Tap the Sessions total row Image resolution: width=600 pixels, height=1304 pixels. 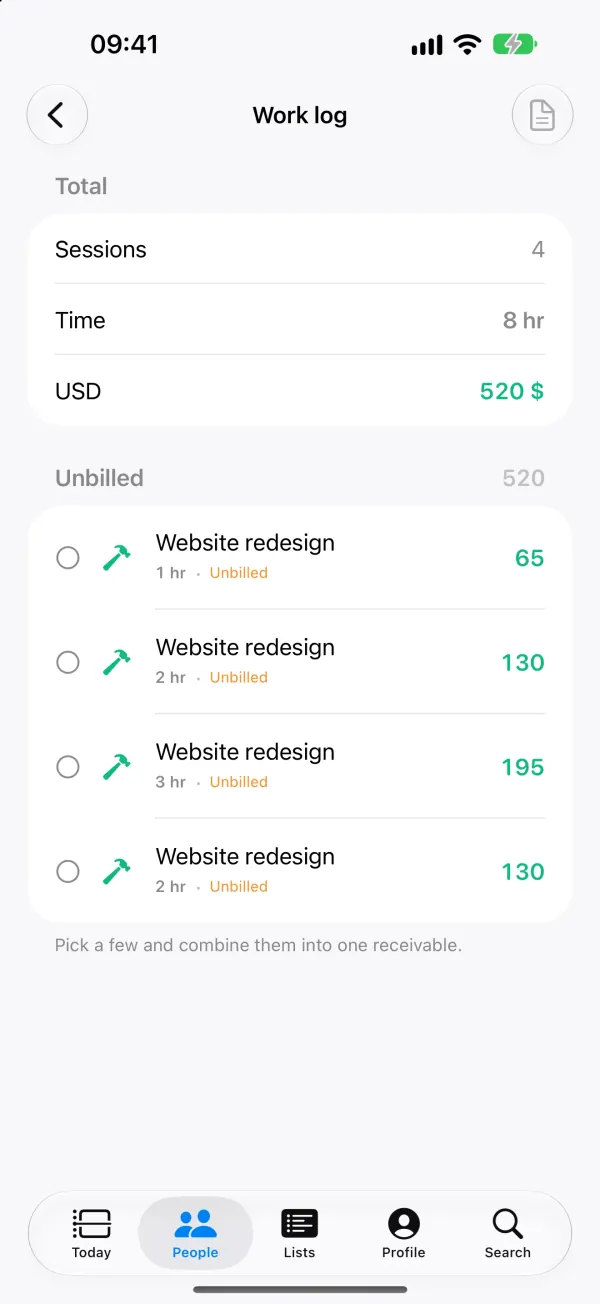(300, 249)
